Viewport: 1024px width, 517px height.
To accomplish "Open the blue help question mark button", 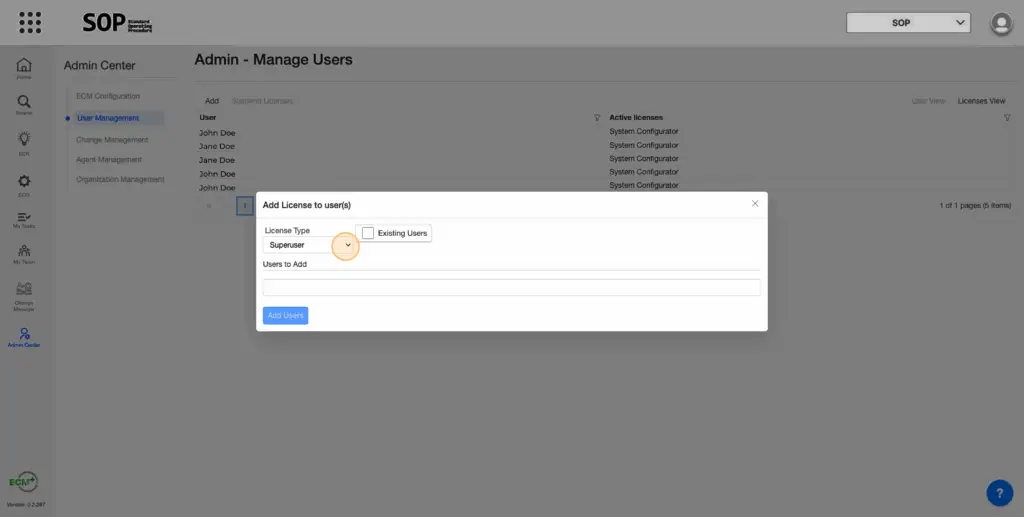I will point(999,492).
